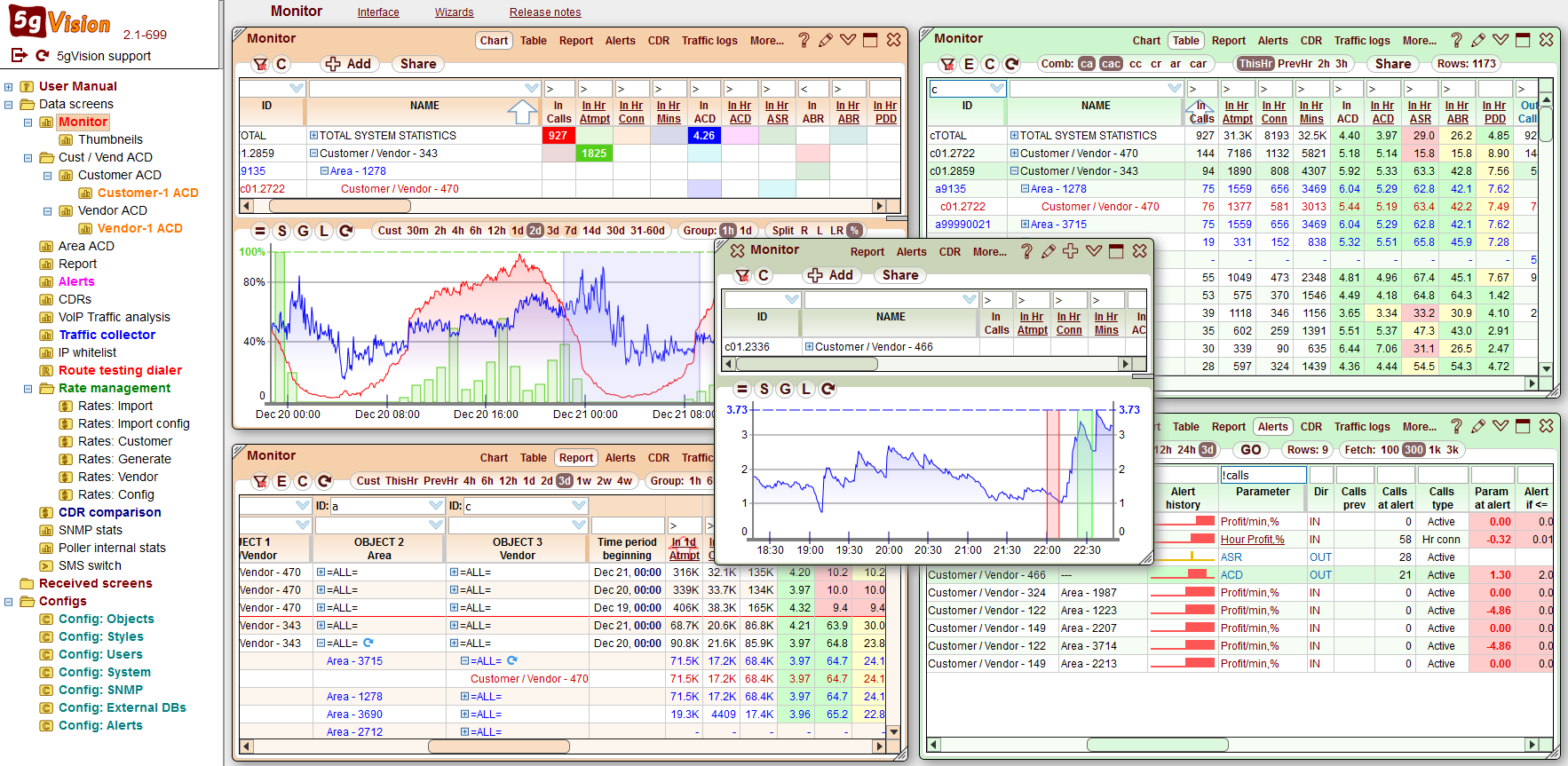Click clear filter icon in floating Monitor window
1568x766 pixels.
742,275
